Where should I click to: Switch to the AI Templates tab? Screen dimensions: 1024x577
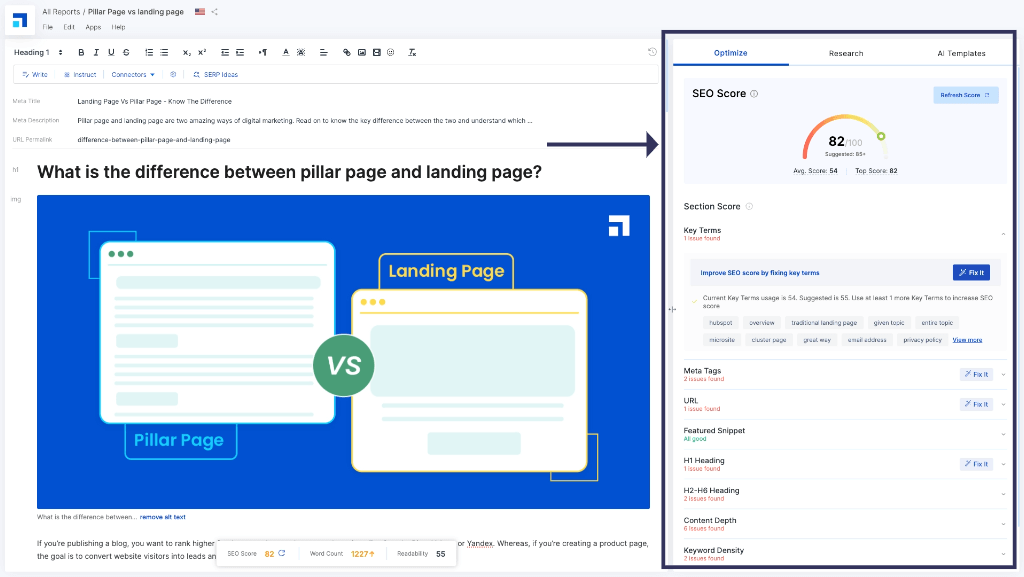(x=961, y=54)
